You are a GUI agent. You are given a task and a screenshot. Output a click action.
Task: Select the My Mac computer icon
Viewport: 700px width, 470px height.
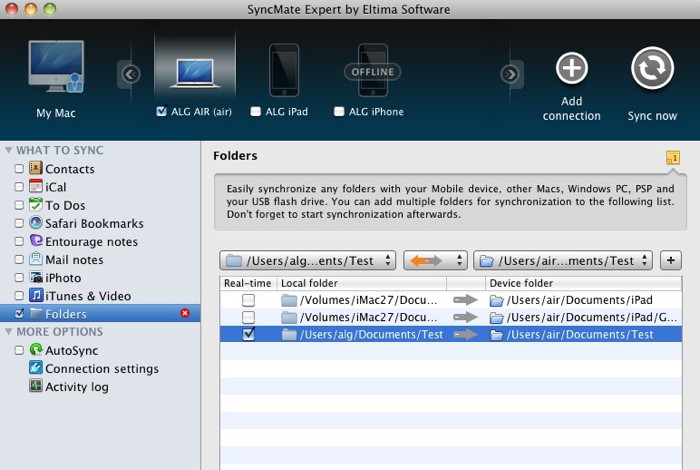pyautogui.click(x=56, y=66)
